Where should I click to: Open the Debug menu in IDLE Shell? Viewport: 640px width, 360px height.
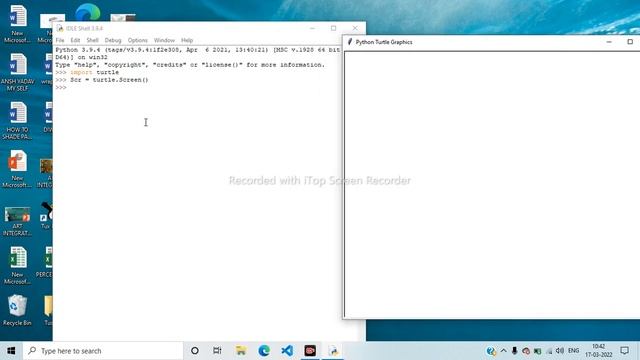point(113,40)
